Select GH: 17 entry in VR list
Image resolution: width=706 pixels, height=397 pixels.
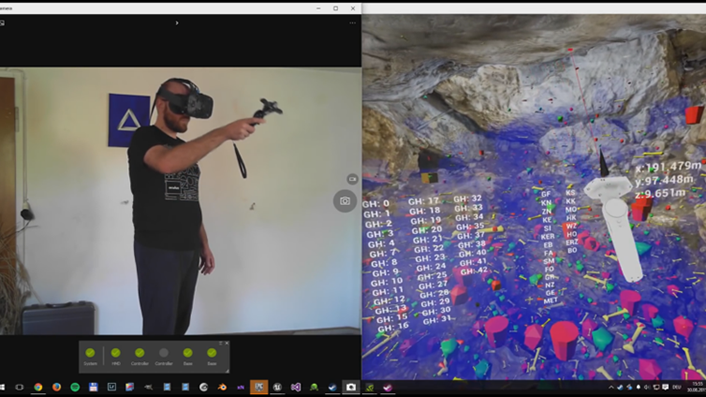pyautogui.click(x=423, y=201)
